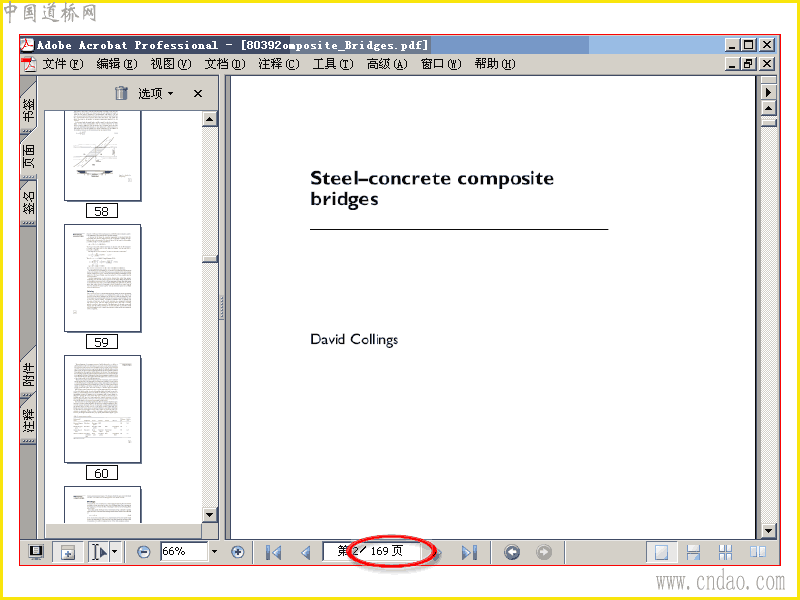The image size is (800, 600).
Task: Click the 66% zoom input field
Action: click(x=184, y=552)
